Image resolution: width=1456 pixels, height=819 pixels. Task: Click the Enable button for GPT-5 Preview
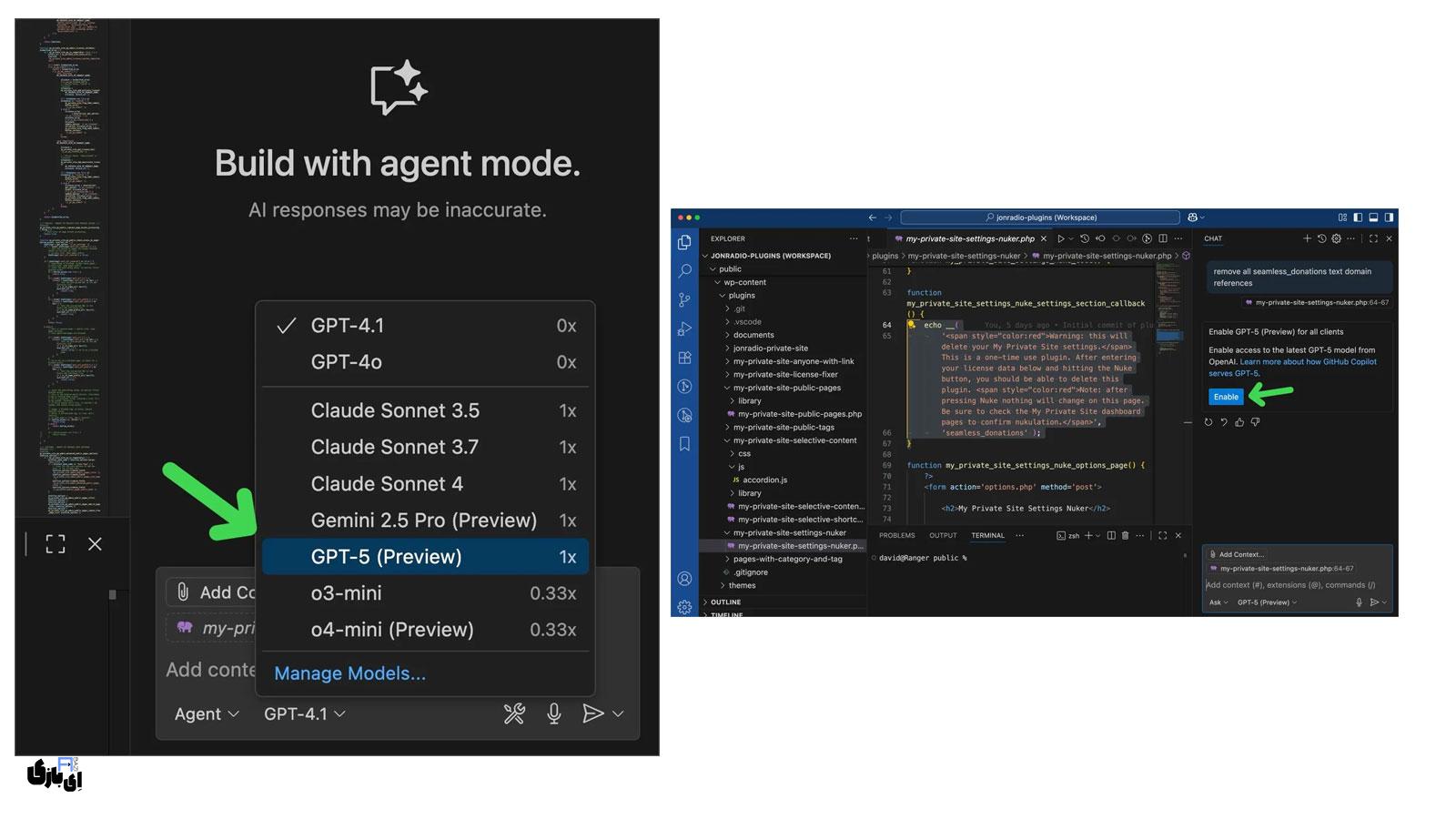click(x=1226, y=396)
